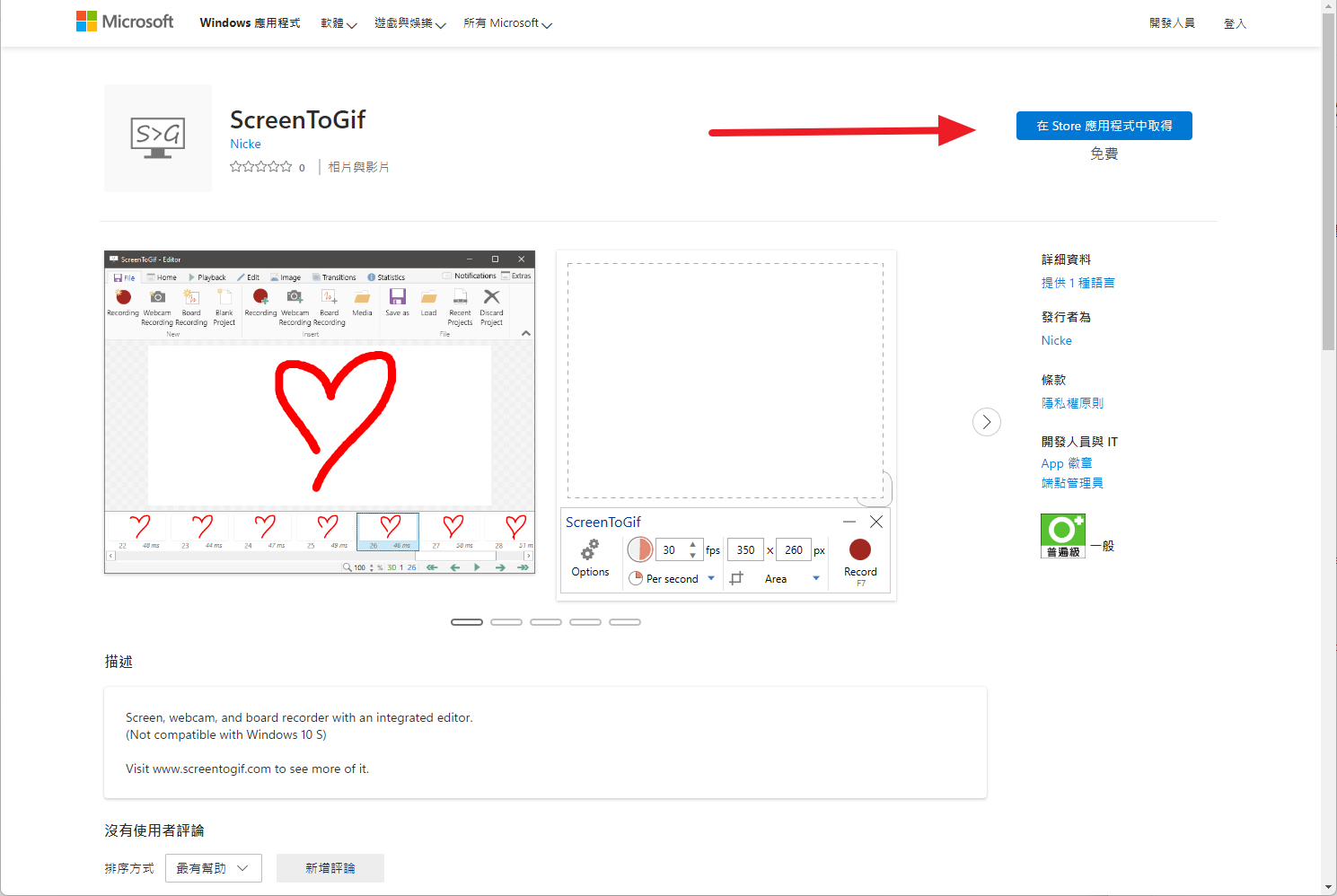1337x896 pixels.
Task: Expand the 所有 Microsoft menu
Action: click(507, 23)
